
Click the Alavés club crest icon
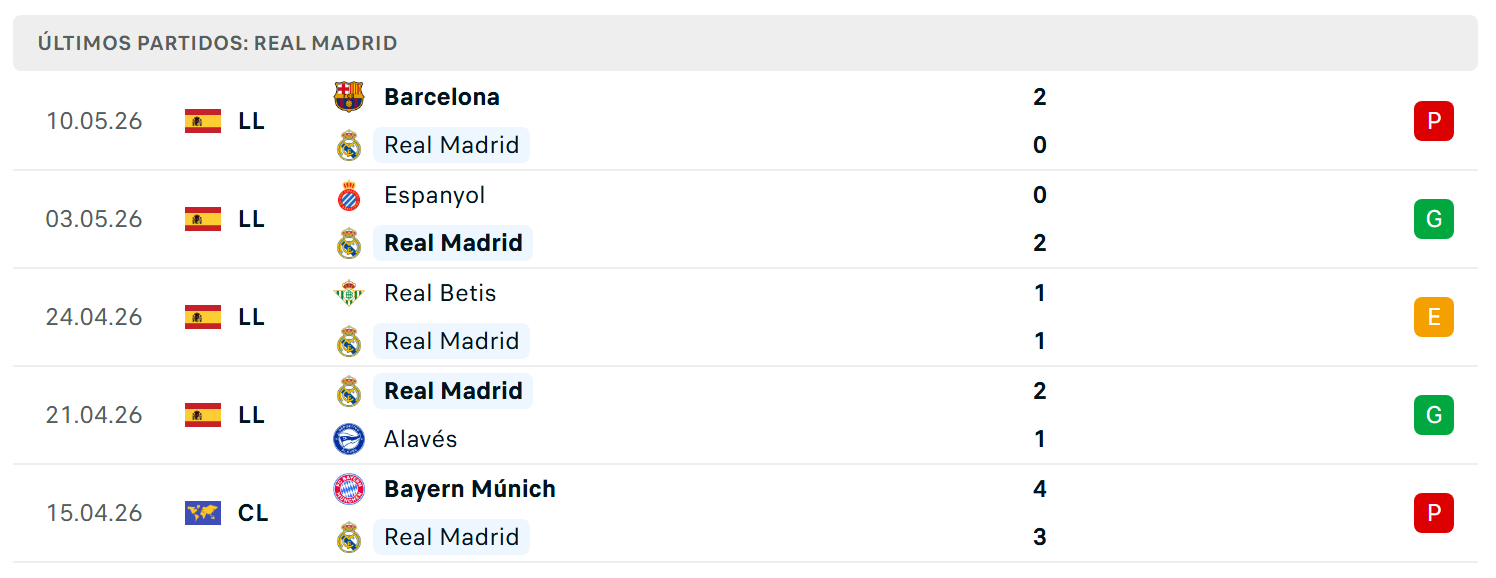[349, 439]
